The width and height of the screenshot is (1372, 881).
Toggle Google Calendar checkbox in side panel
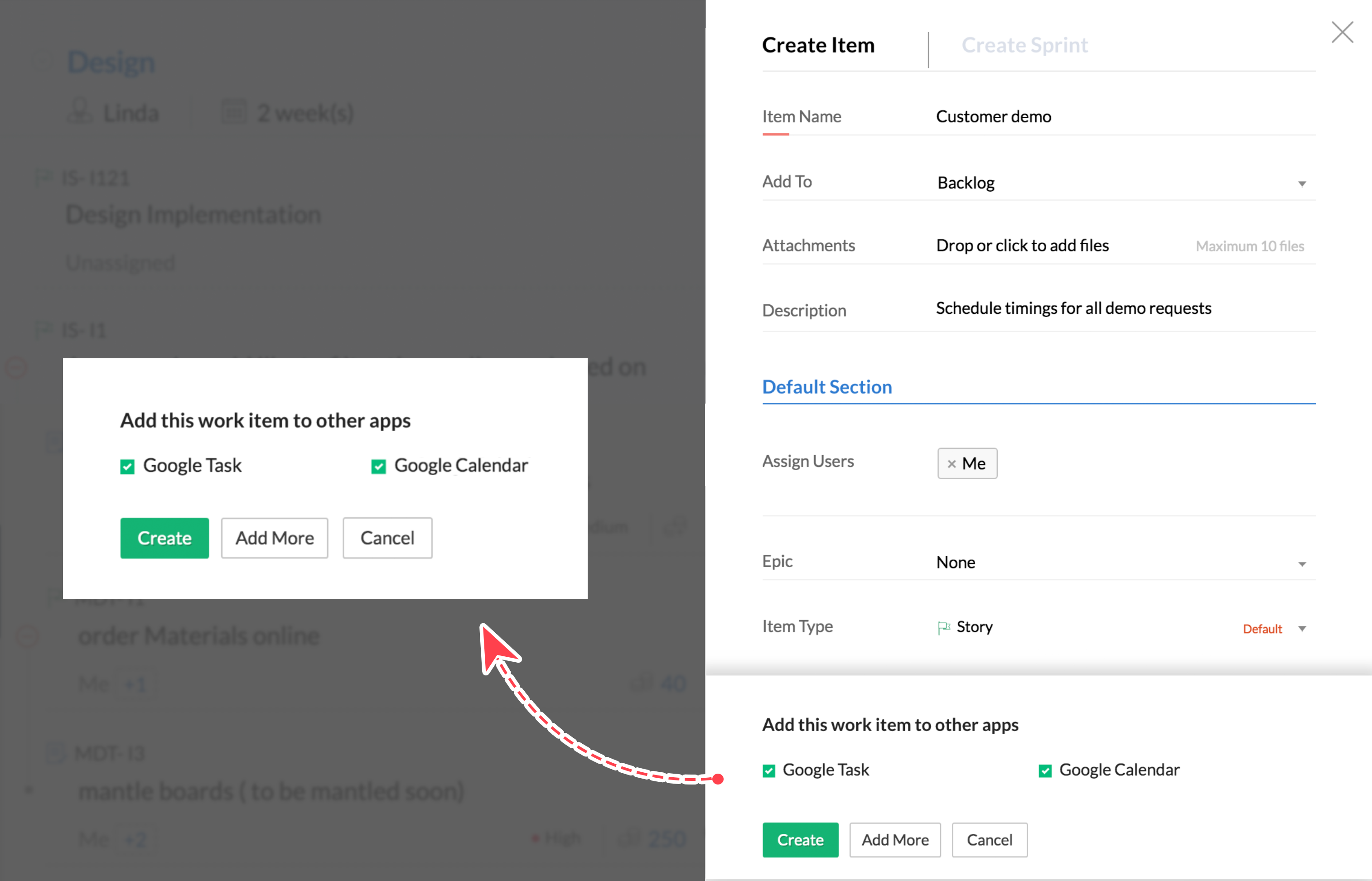click(x=1045, y=771)
